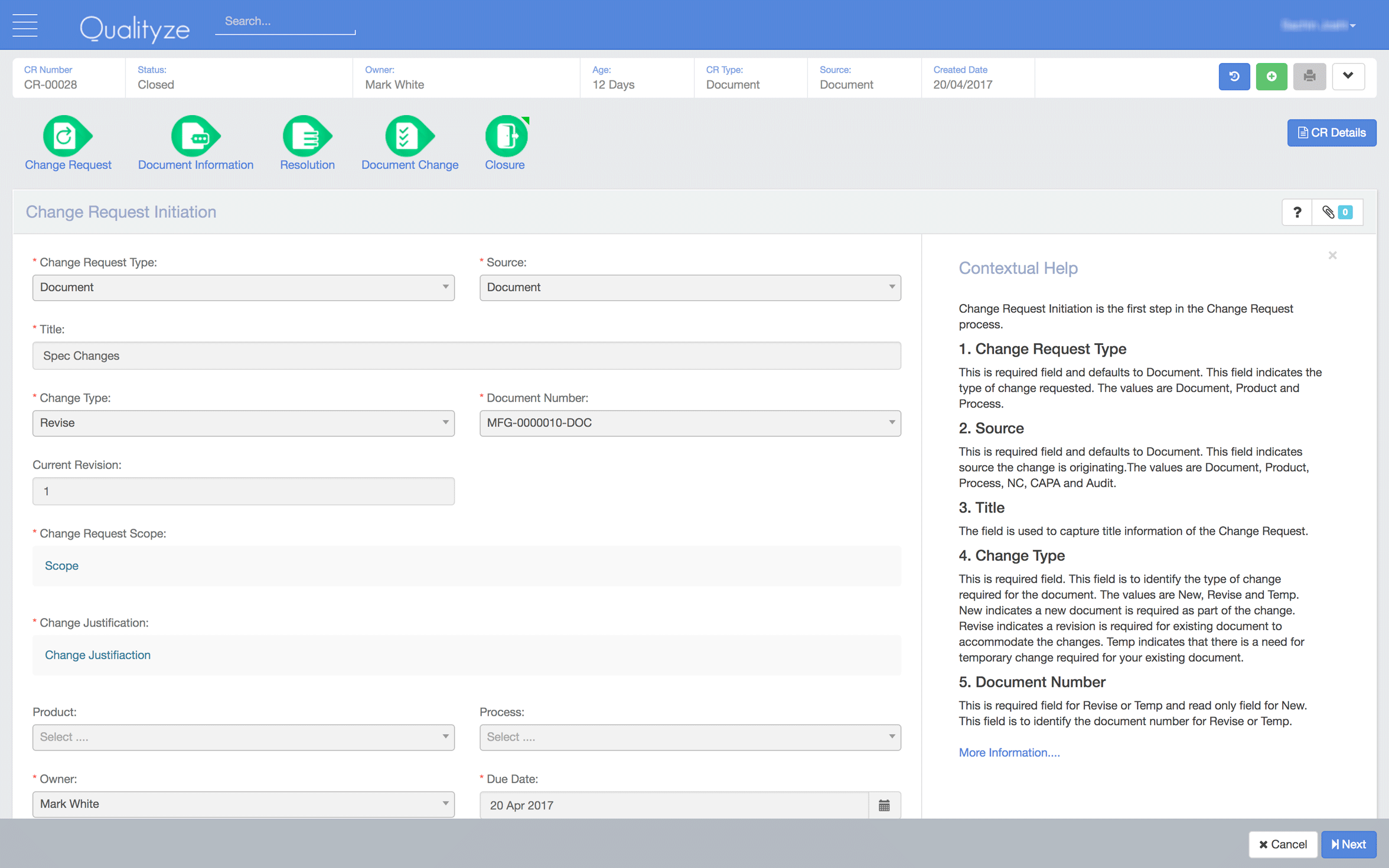Image resolution: width=1389 pixels, height=868 pixels.
Task: Select the Closure workflow icon
Action: tap(505, 137)
